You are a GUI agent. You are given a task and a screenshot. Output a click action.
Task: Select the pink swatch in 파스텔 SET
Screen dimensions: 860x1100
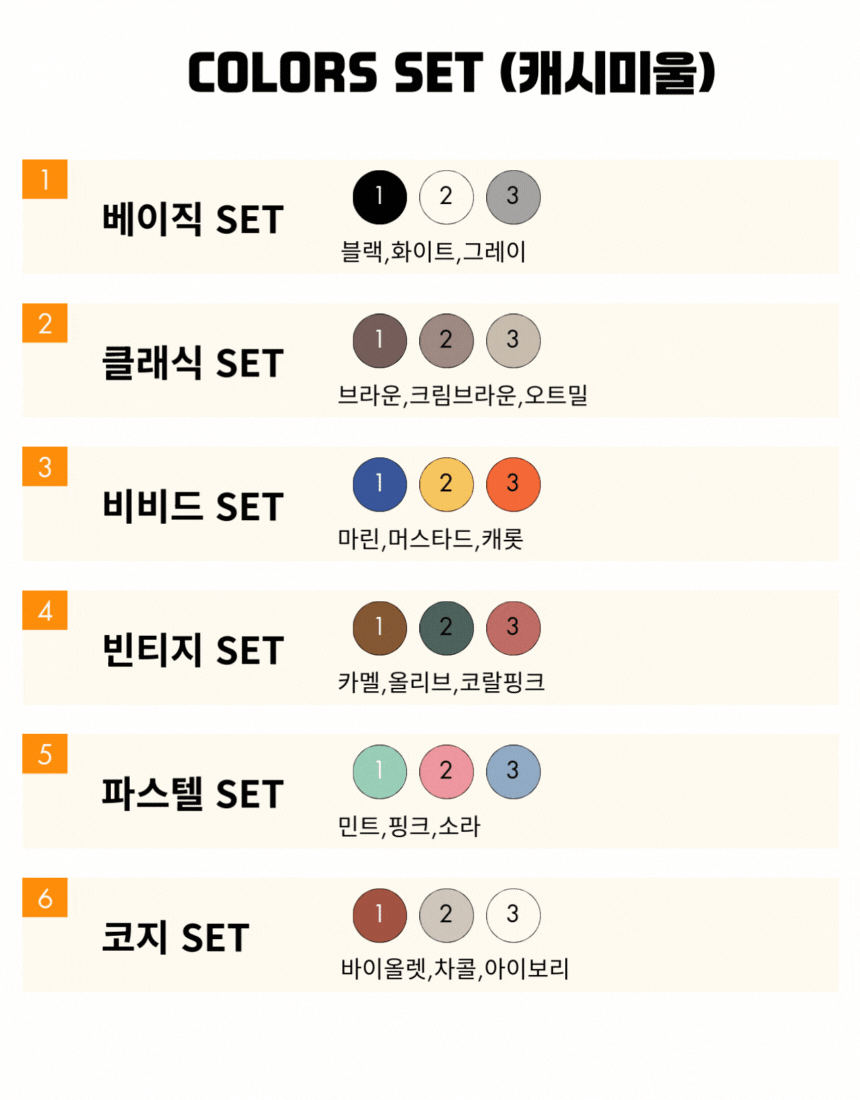point(446,772)
